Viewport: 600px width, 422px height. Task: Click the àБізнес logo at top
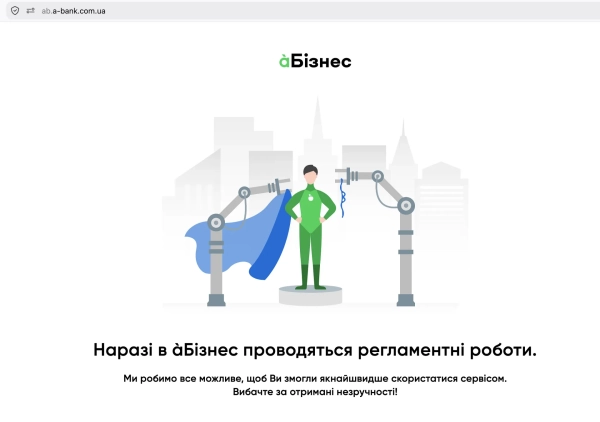315,61
